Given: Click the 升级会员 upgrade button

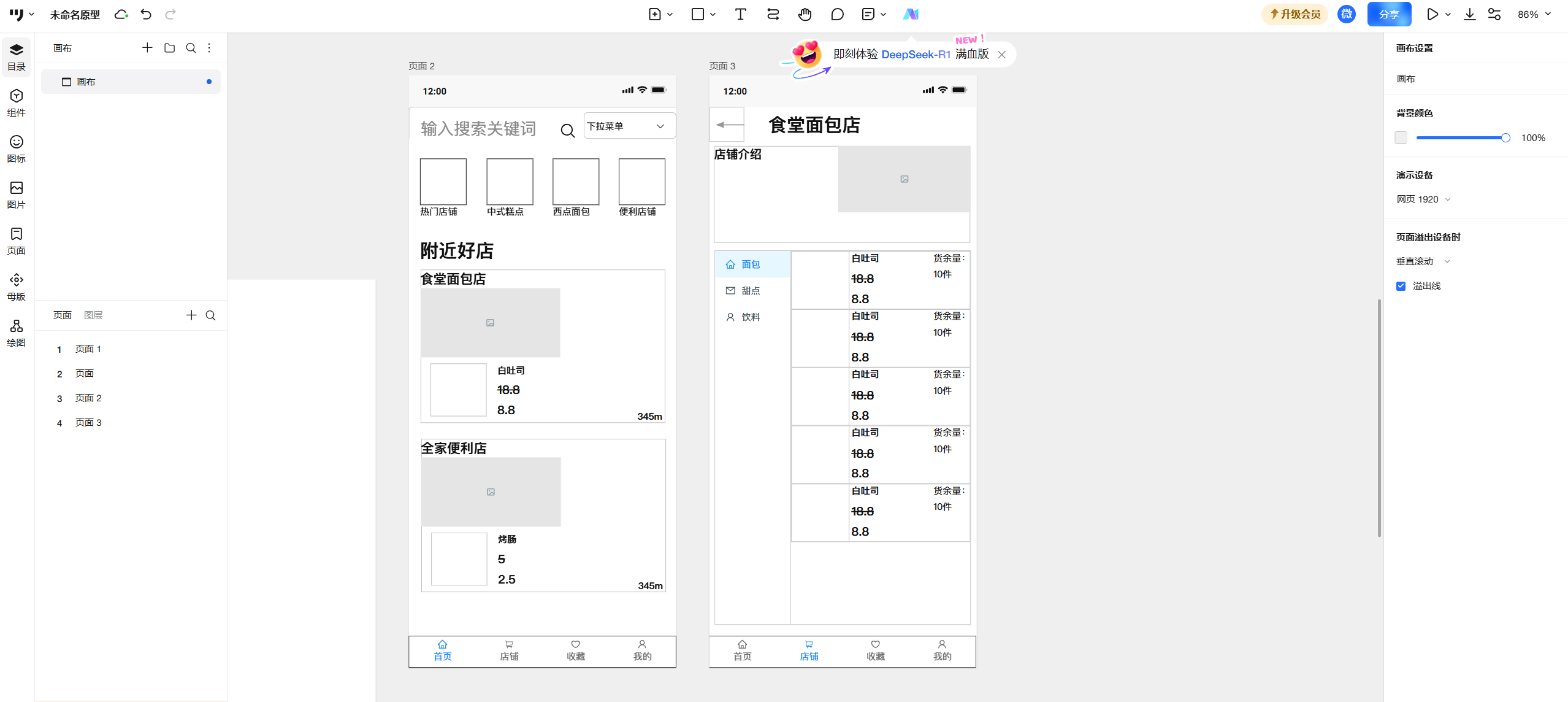Looking at the screenshot, I should (x=1295, y=14).
